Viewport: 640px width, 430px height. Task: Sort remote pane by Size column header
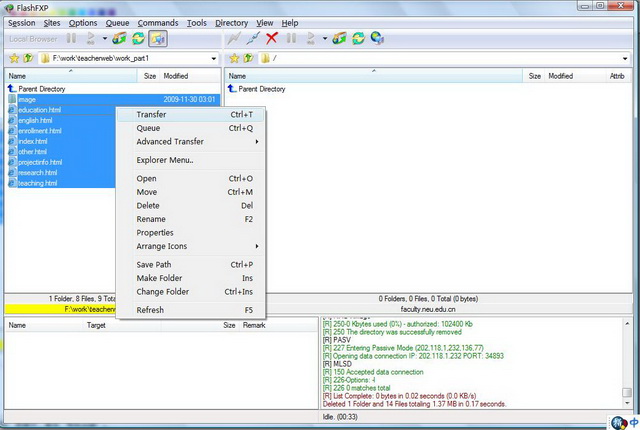[534, 76]
